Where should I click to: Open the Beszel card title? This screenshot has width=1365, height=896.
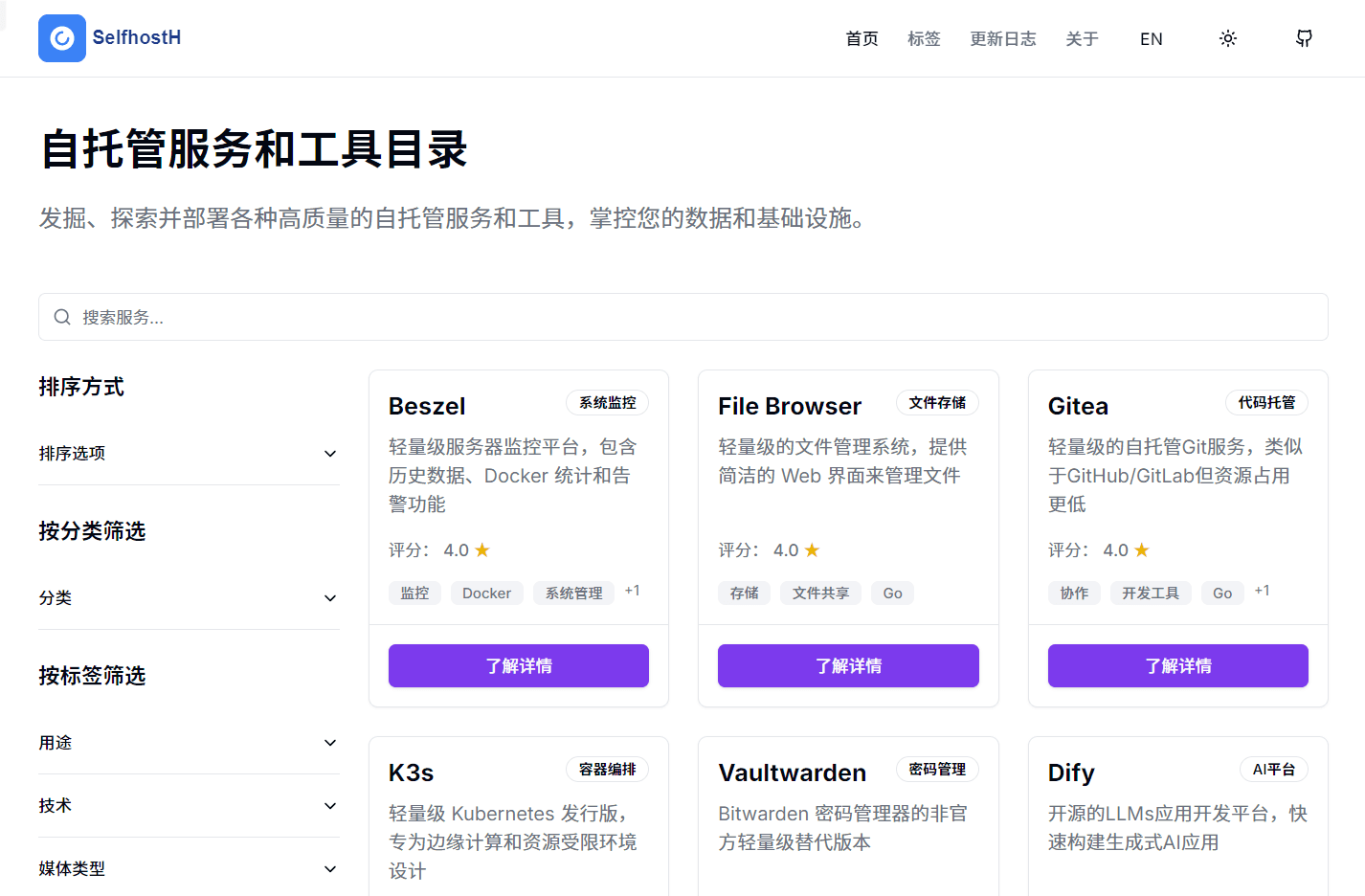[427, 406]
